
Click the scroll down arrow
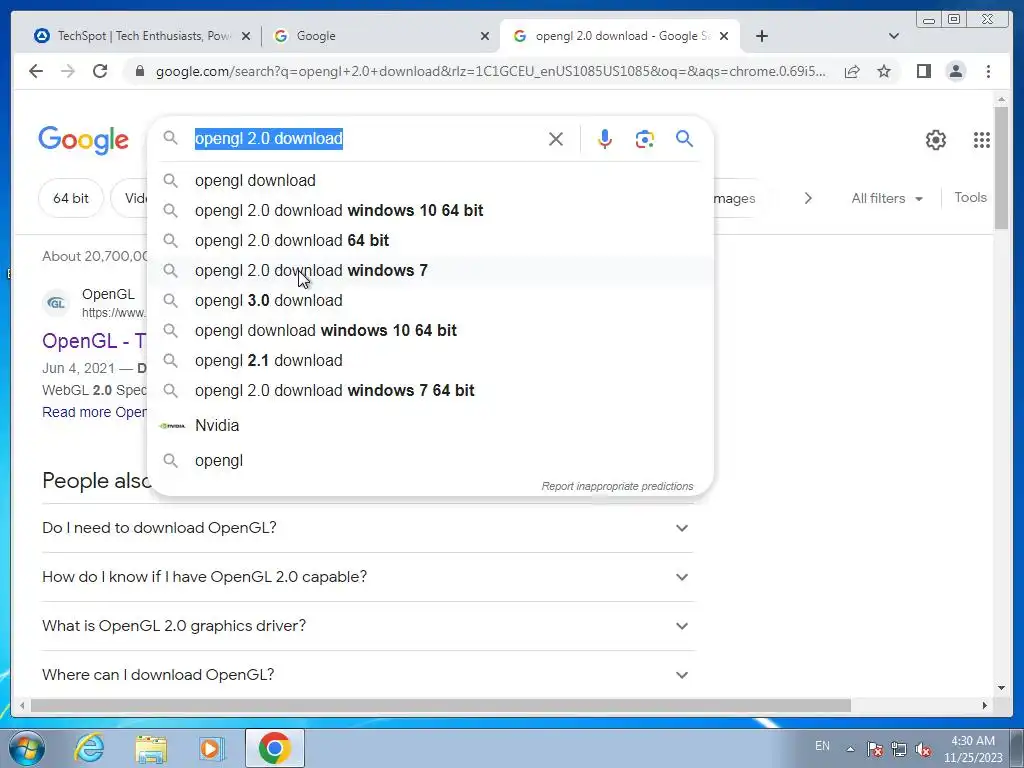pyautogui.click(x=1001, y=688)
